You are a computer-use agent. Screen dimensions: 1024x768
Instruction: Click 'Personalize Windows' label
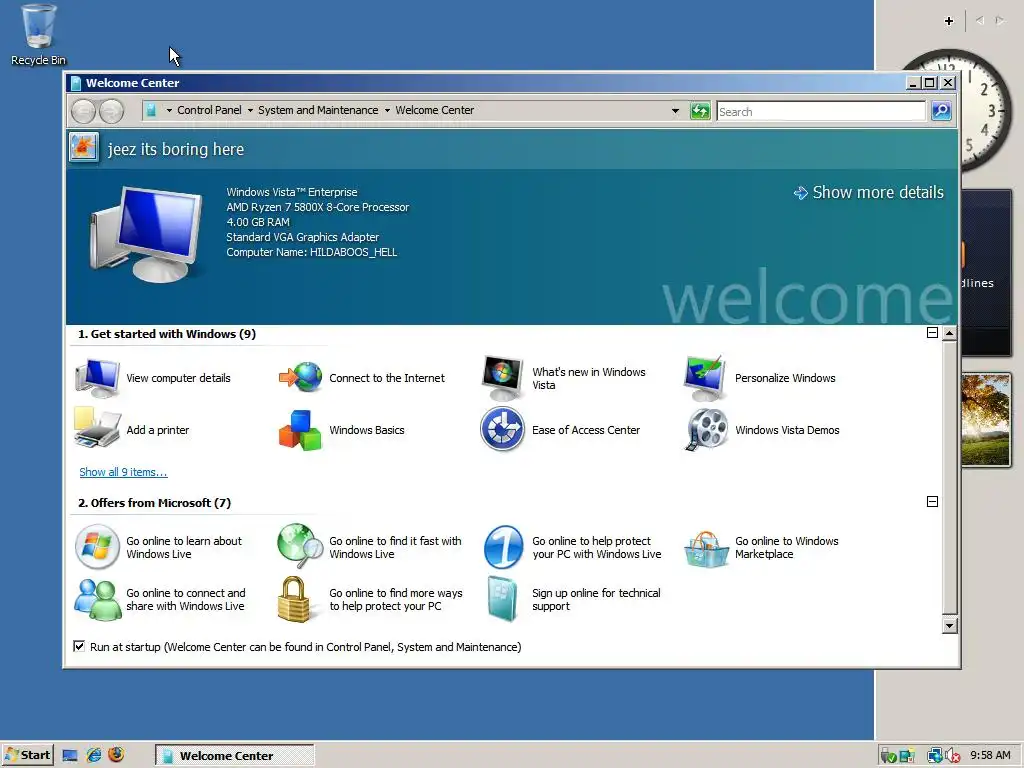(785, 378)
